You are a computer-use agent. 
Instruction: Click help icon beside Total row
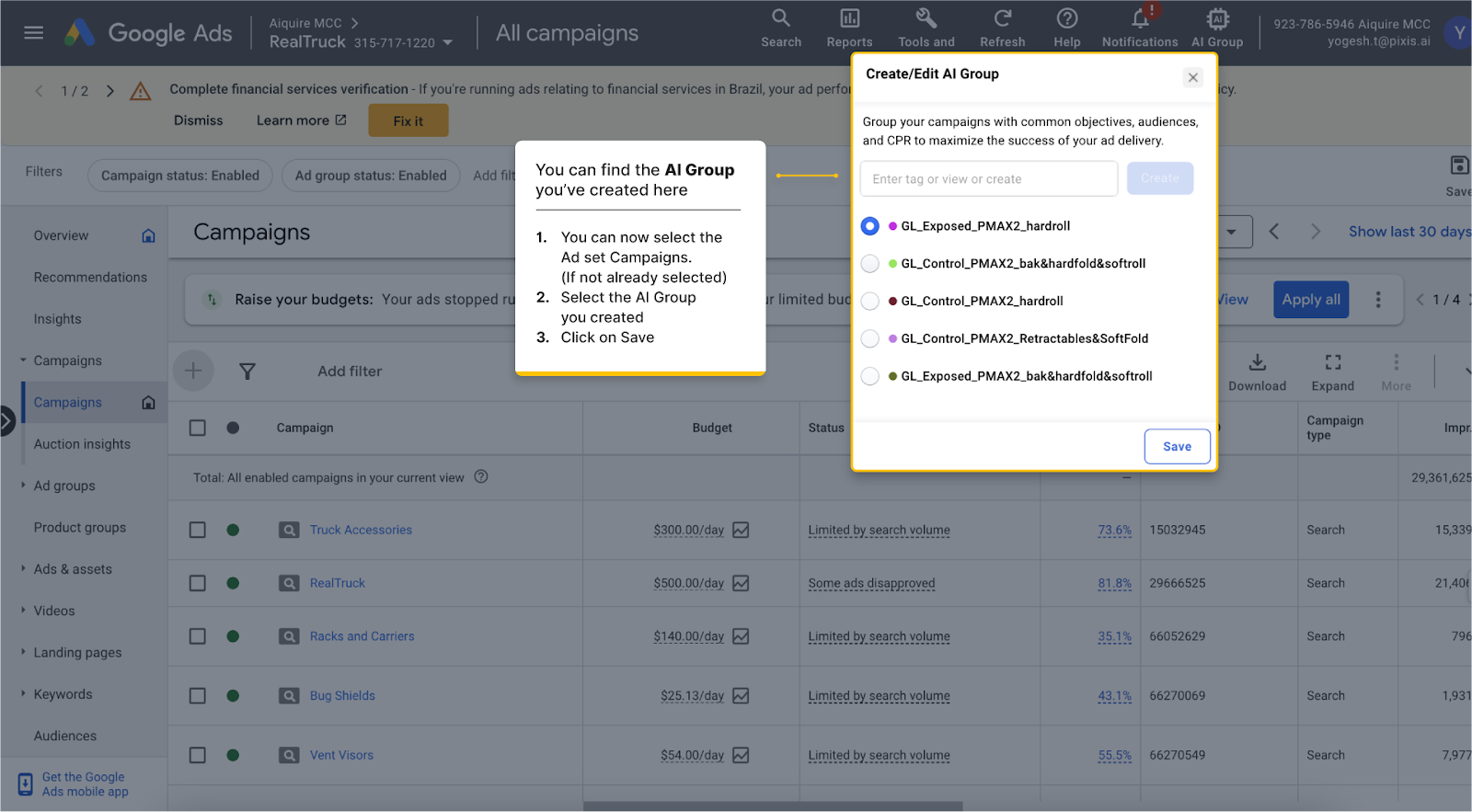coord(481,476)
